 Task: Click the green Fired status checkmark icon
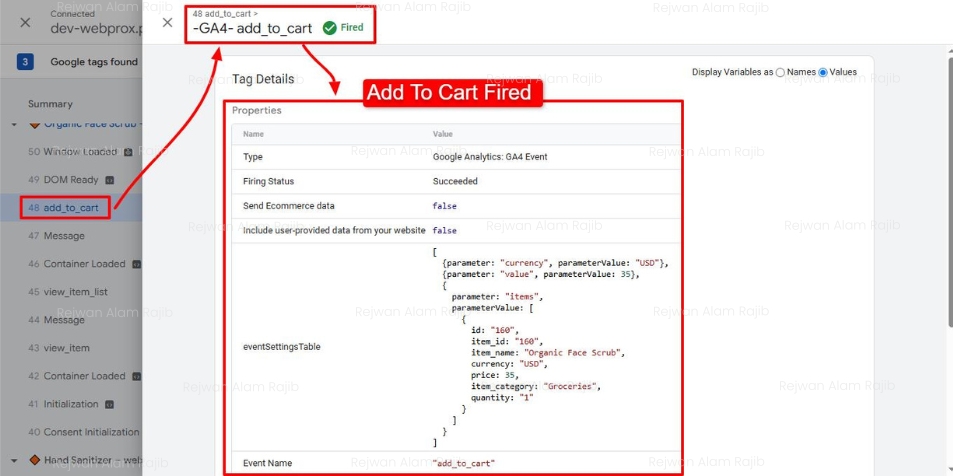tap(329, 28)
